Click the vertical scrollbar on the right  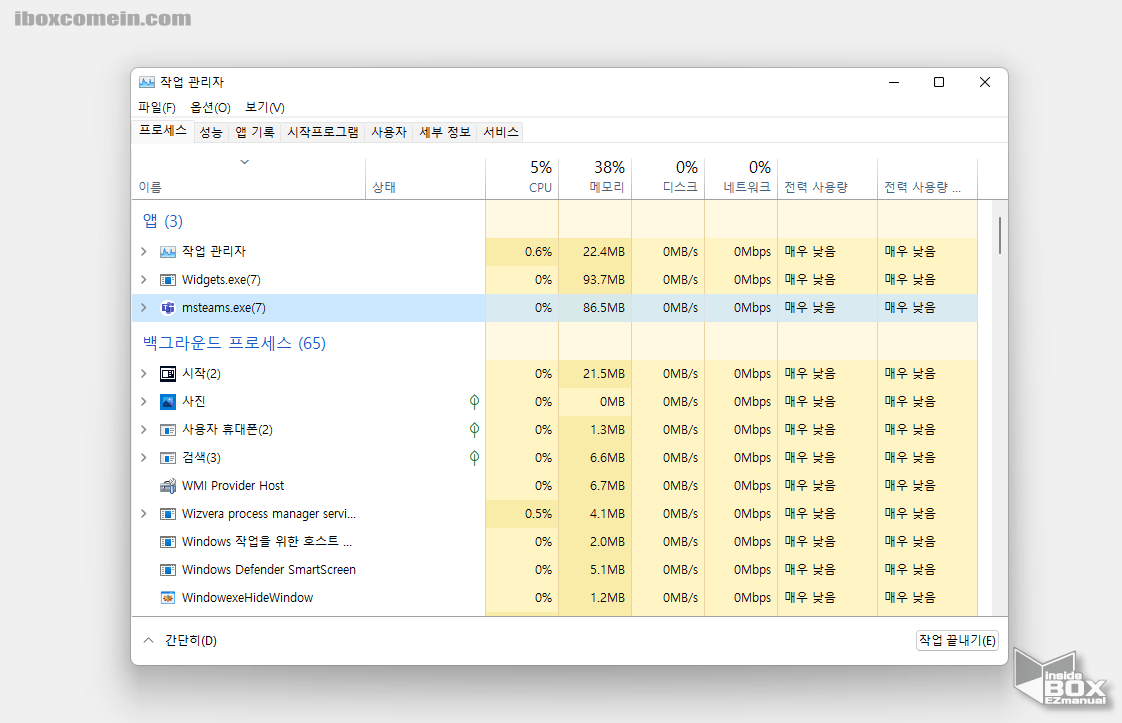point(998,235)
